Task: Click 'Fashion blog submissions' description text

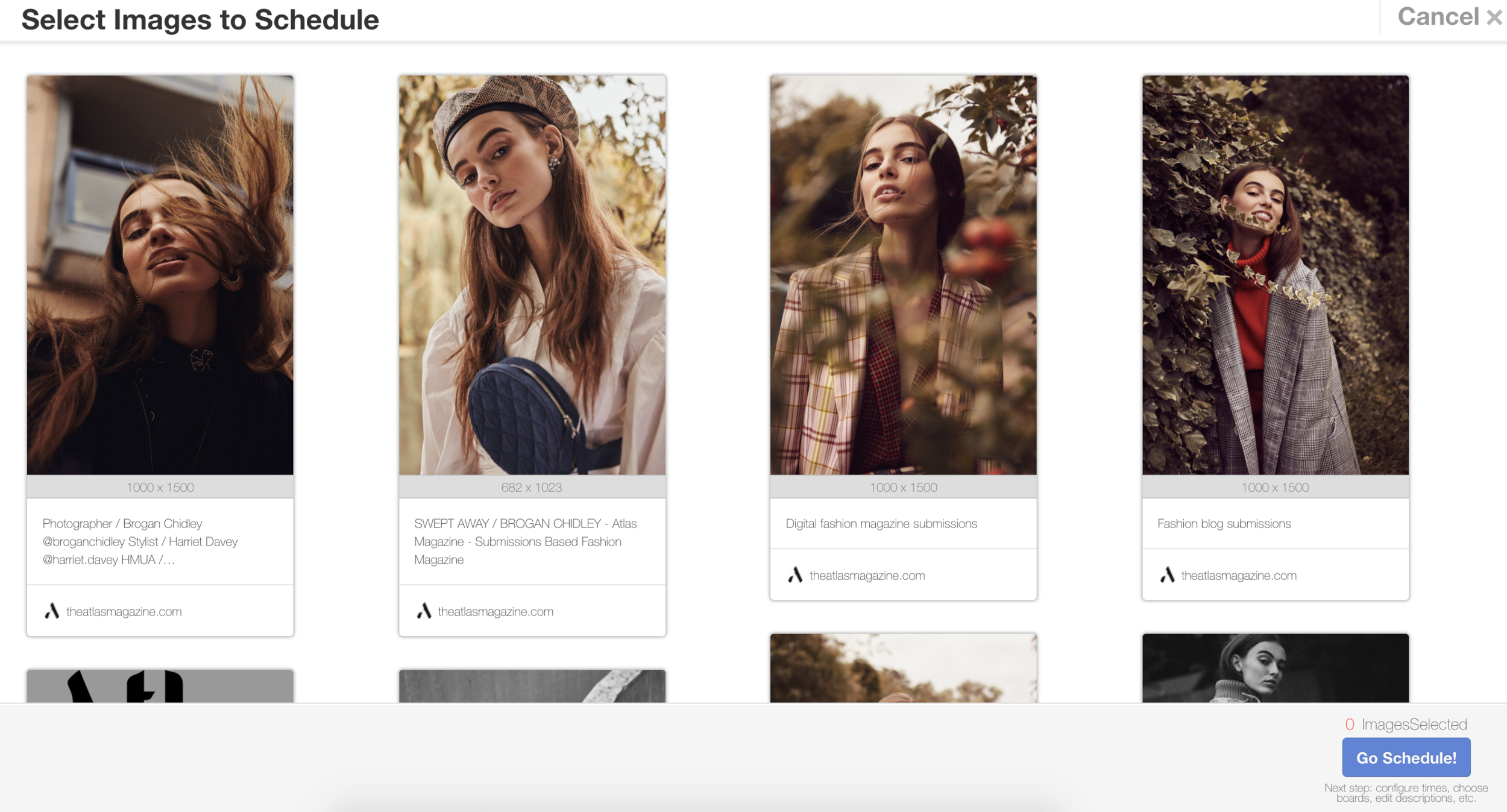Action: 1224,523
